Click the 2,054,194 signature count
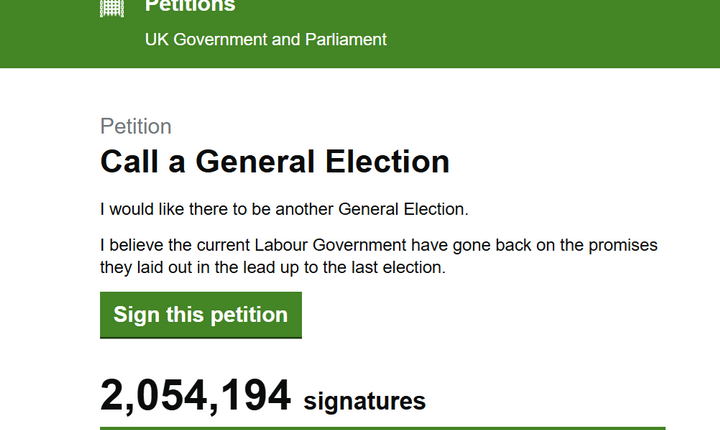 tap(195, 396)
